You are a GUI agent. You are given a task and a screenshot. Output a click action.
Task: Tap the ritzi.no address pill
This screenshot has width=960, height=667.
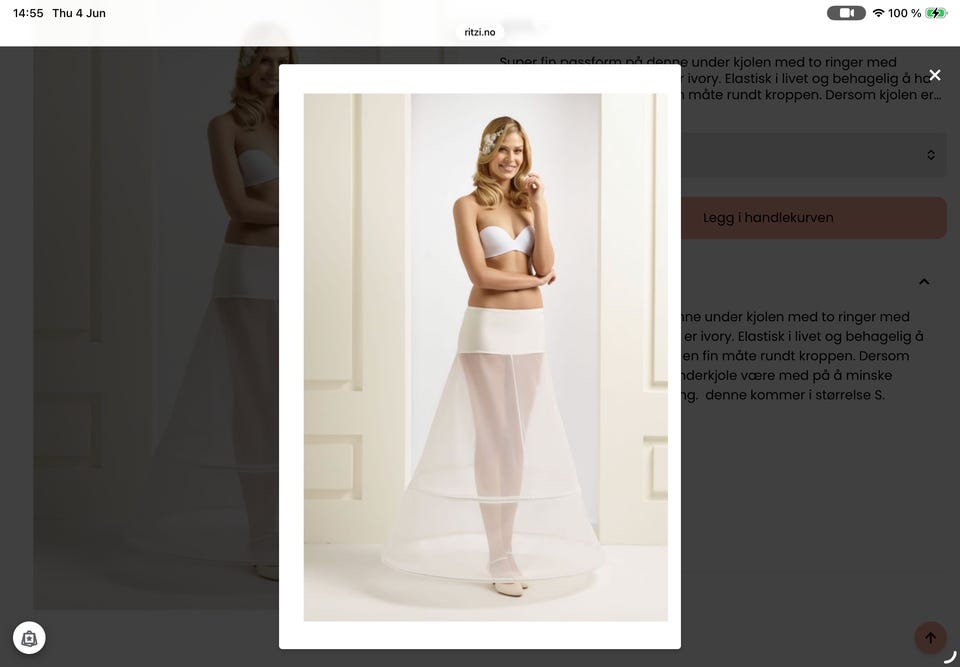tap(479, 32)
